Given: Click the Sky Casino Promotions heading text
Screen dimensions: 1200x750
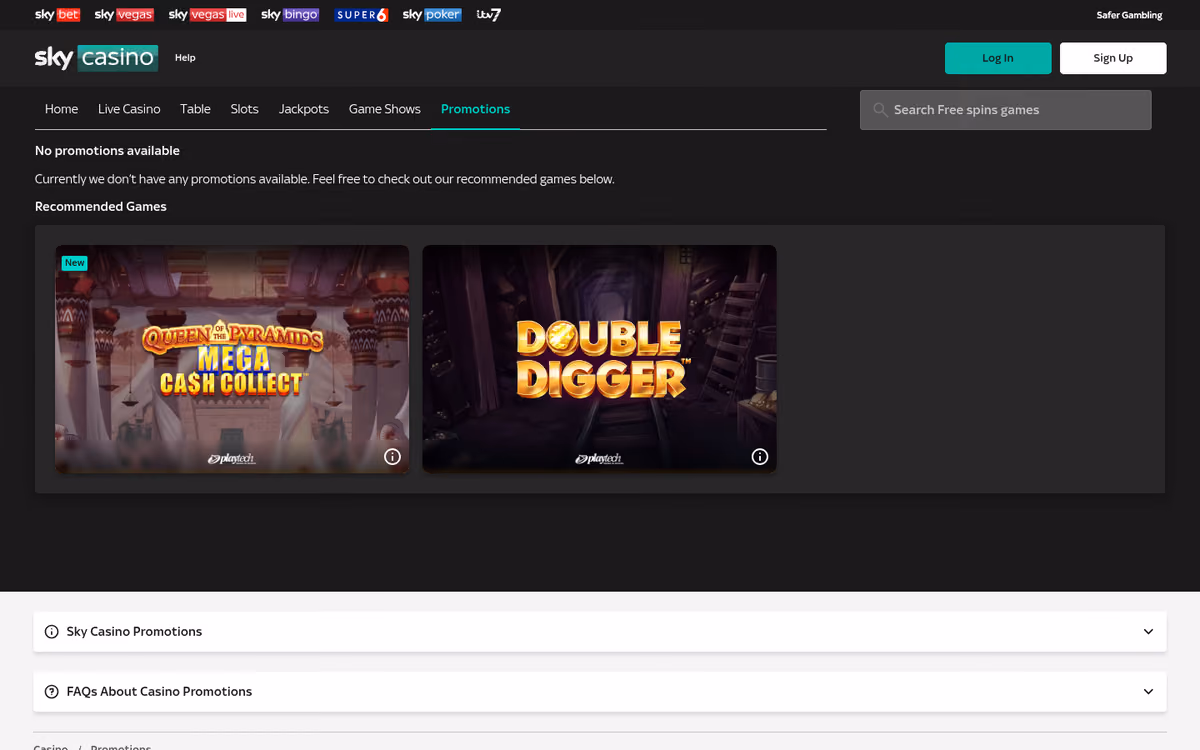Looking at the screenshot, I should [x=134, y=632].
